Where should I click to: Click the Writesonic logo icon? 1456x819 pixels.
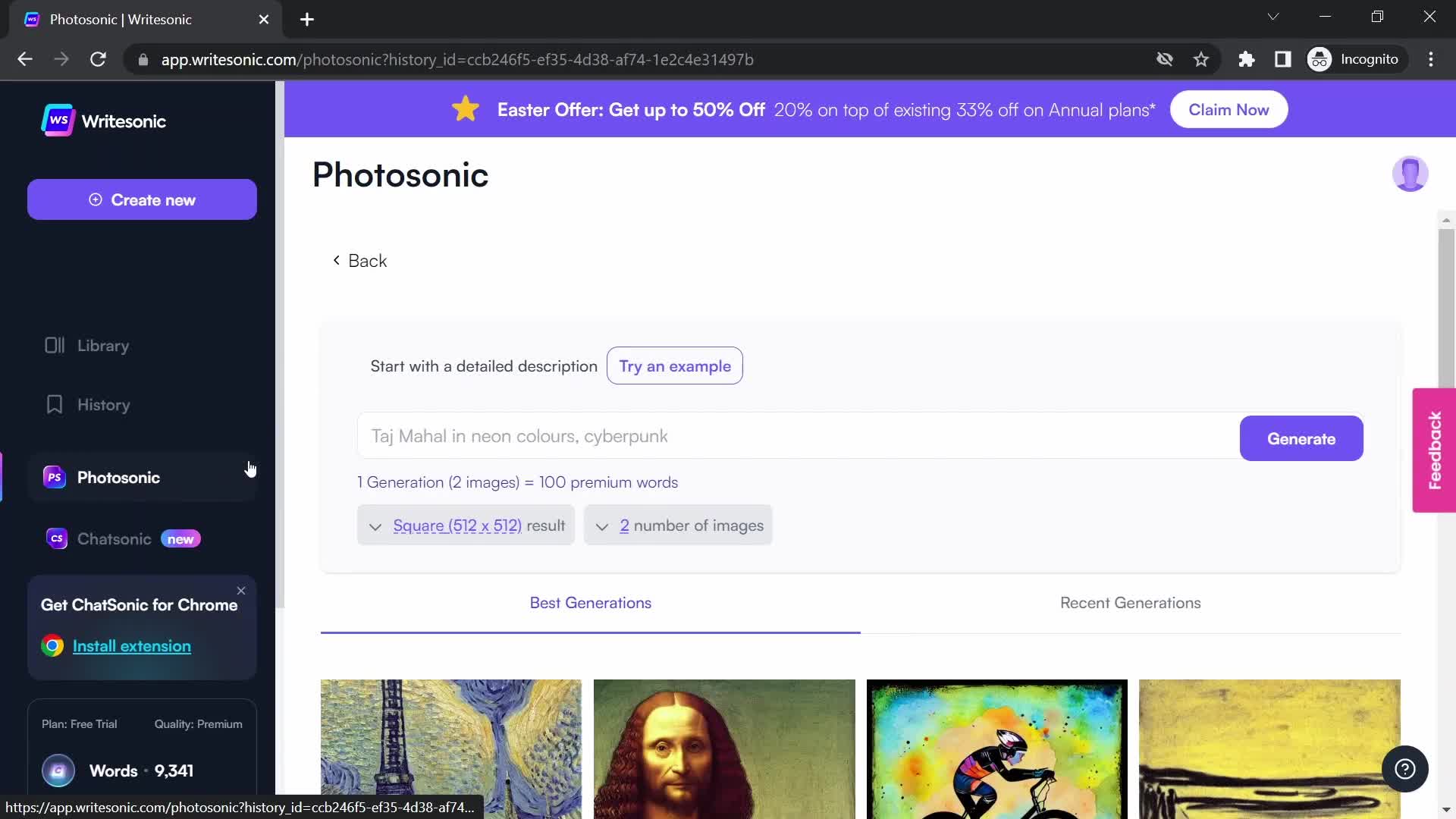pos(57,121)
